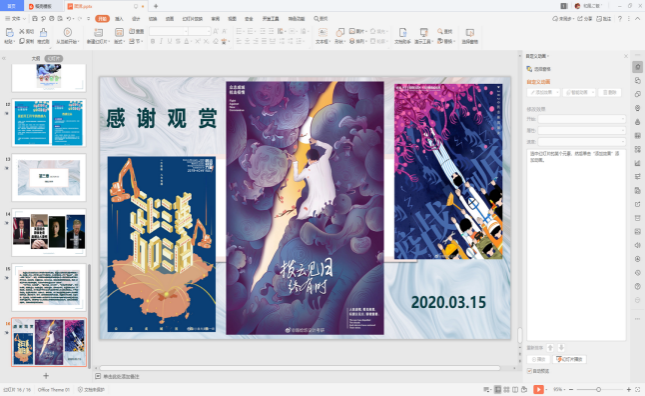Click the undo arrow icon
The image size is (645, 396).
click(69, 19)
